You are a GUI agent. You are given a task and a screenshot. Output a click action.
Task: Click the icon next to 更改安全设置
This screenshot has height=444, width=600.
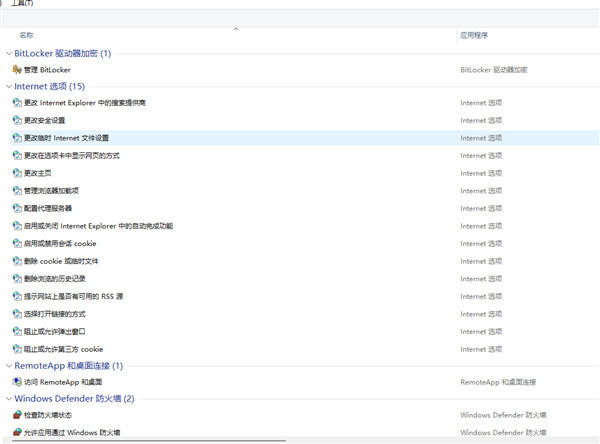click(x=17, y=120)
